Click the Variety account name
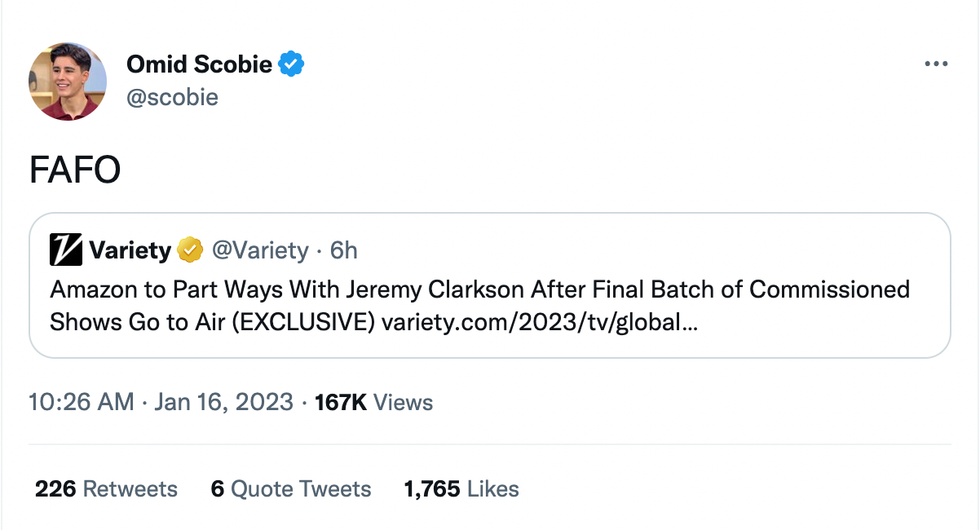The width and height of the screenshot is (980, 530). [130, 250]
